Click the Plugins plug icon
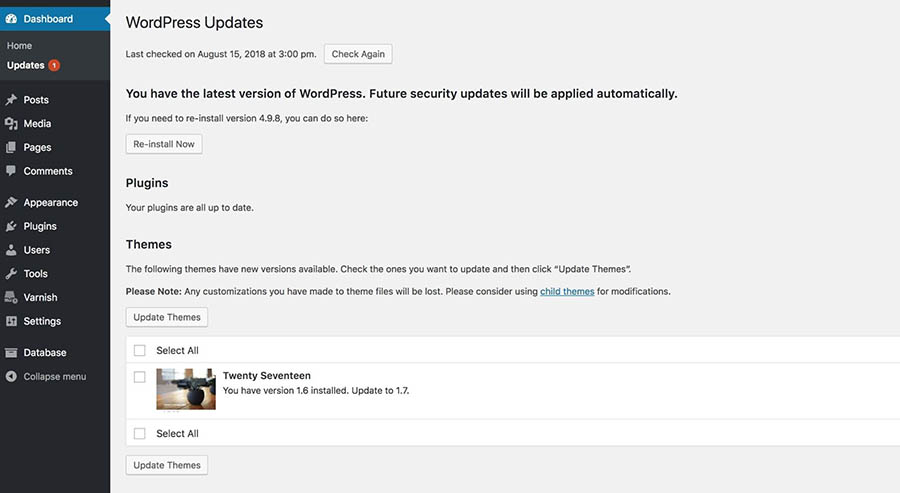The width and height of the screenshot is (900, 493). coord(11,226)
